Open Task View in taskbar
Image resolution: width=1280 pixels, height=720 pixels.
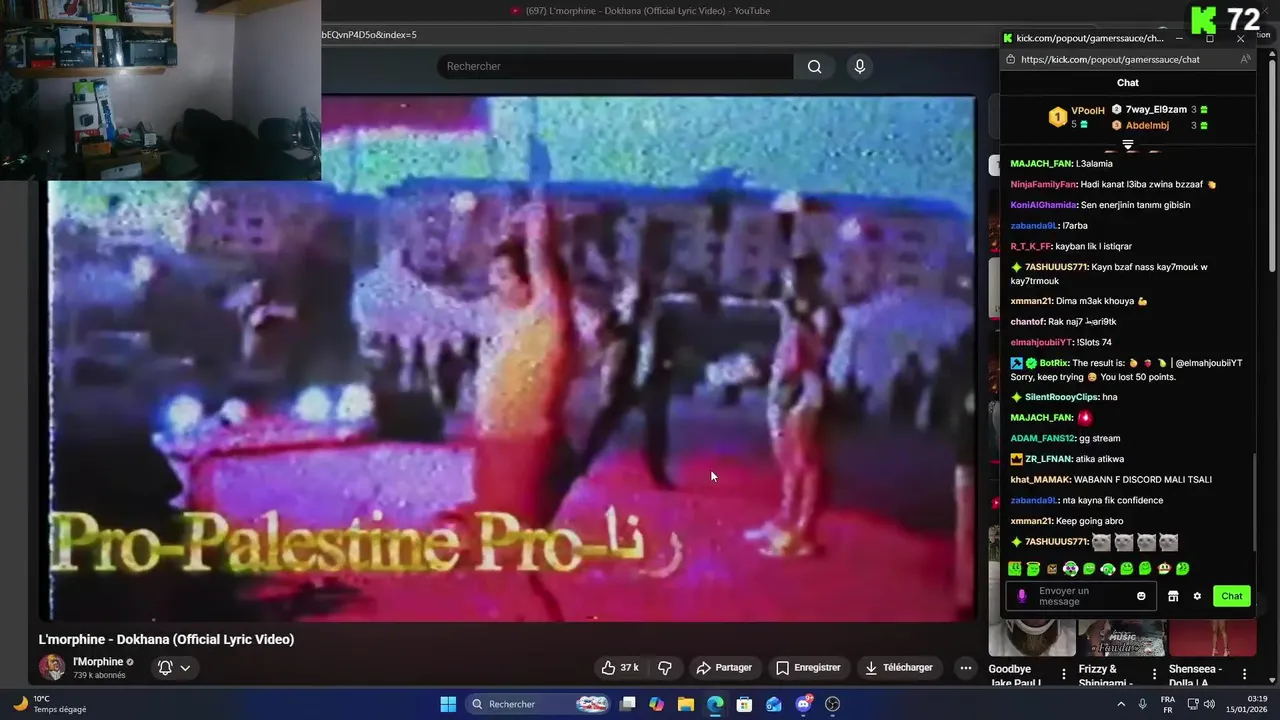click(628, 704)
